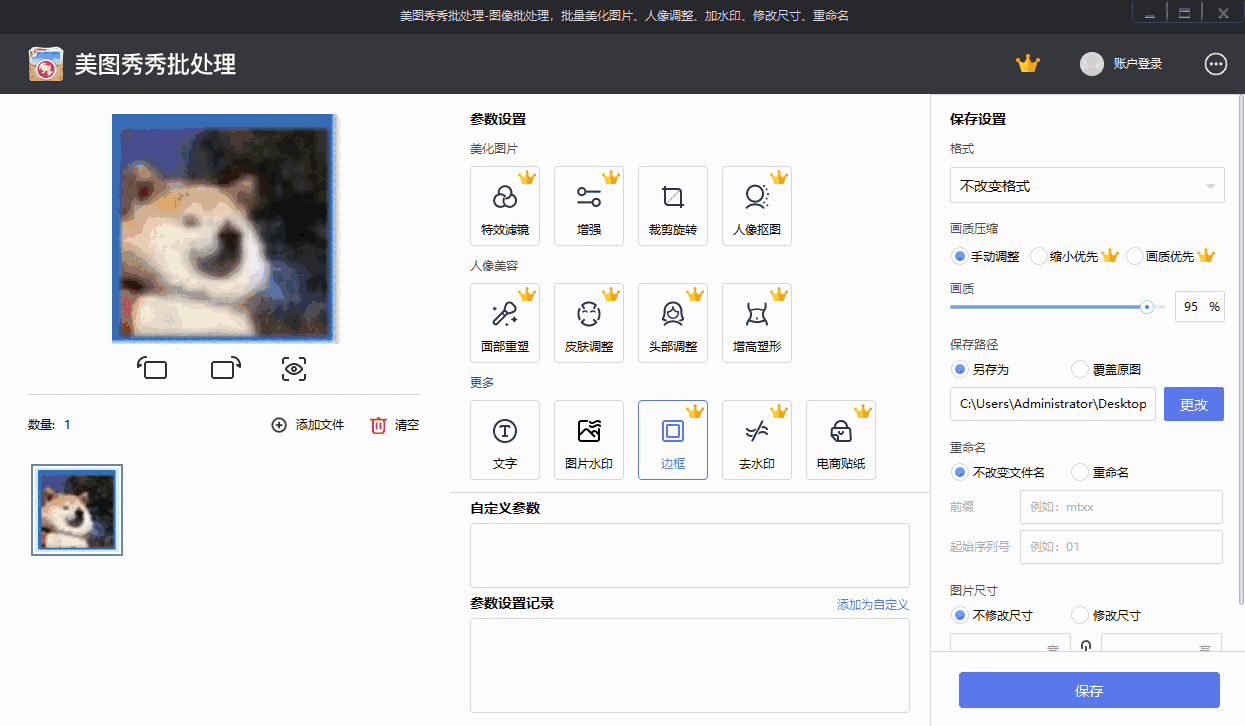Open the 不改变格式 format dropdown
Screen dimensions: 1245x726
(x=1087, y=185)
